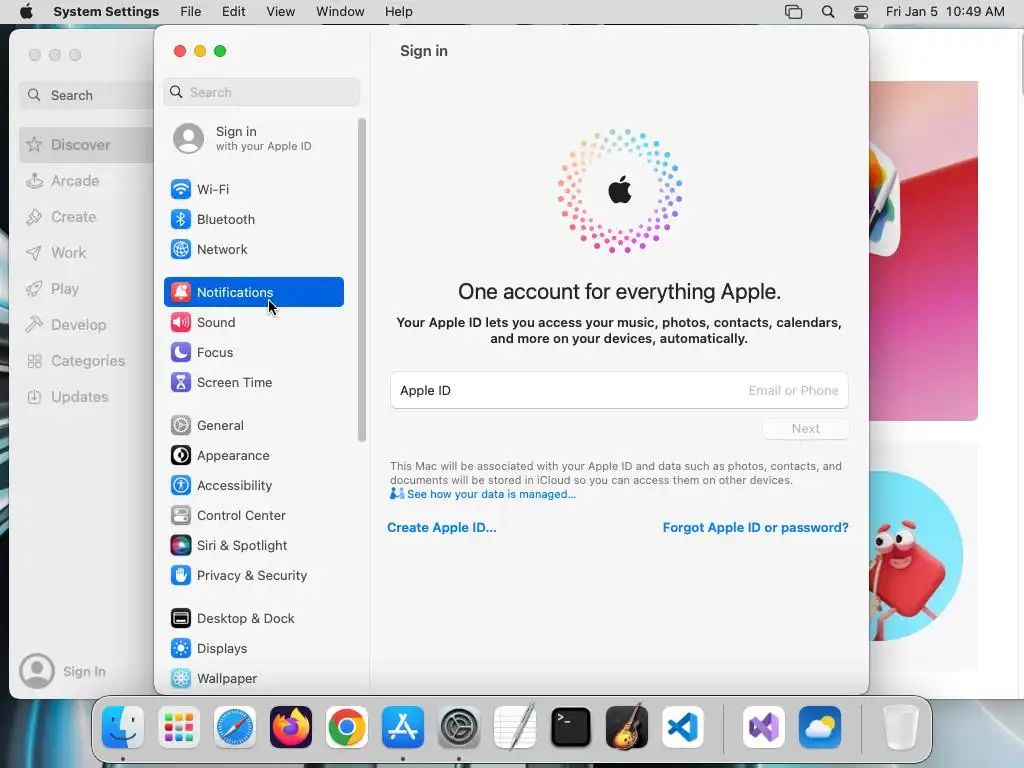Open Control Center in menu bar
Screen dimensions: 1024x768
[x=861, y=12]
